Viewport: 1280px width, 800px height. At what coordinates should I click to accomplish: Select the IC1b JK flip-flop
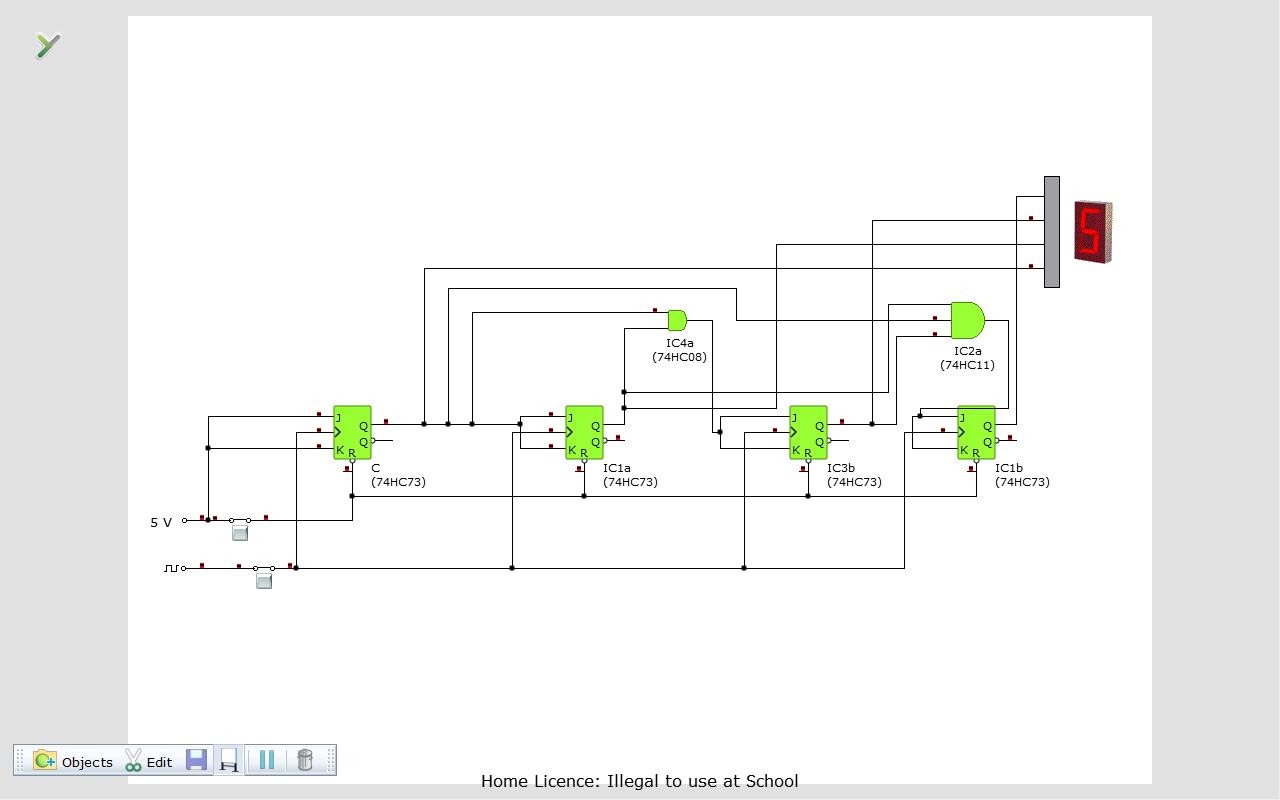[x=976, y=433]
